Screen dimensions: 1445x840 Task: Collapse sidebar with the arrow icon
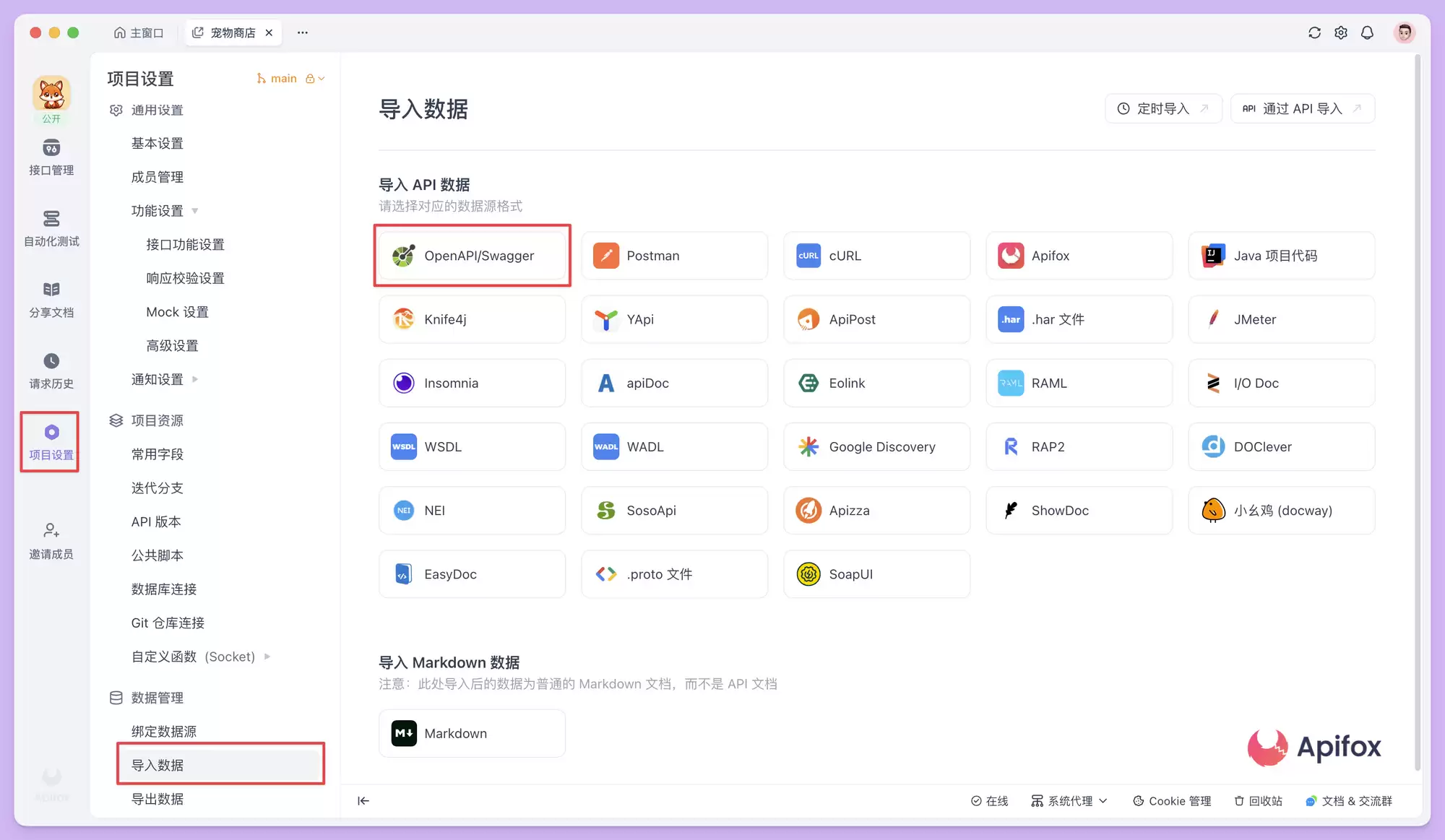[x=363, y=800]
